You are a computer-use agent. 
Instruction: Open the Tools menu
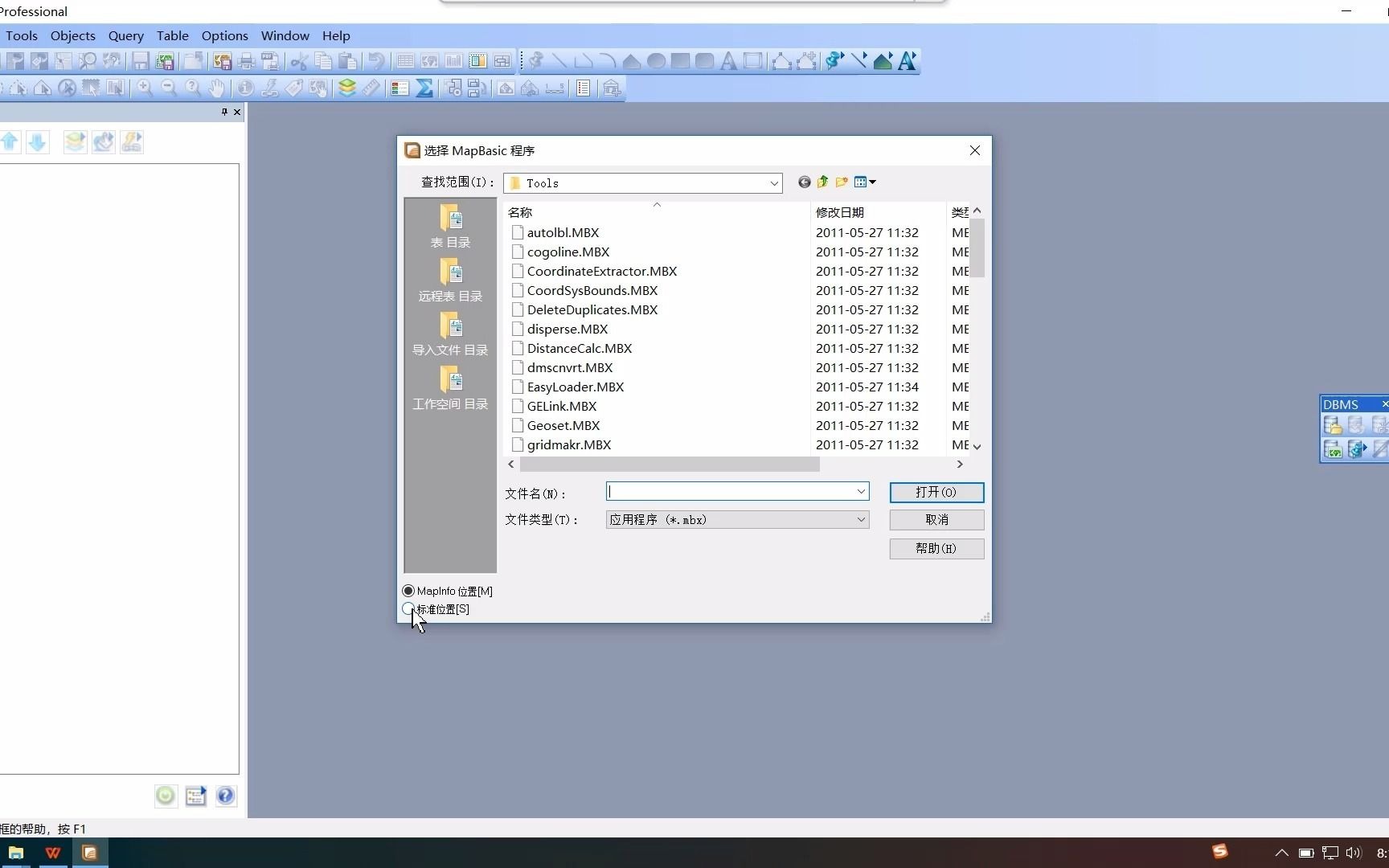22,35
